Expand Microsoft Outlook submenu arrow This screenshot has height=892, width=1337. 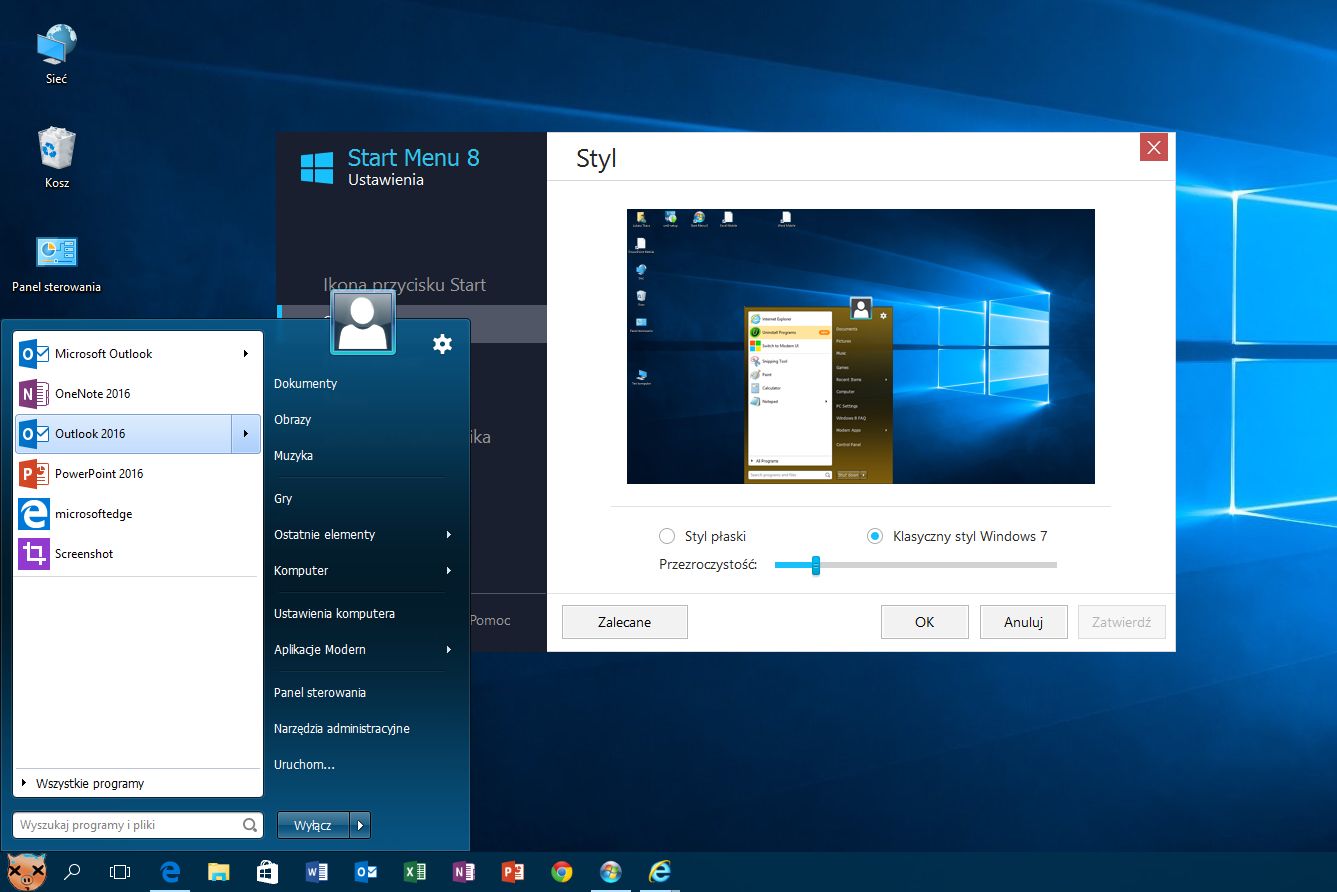pyautogui.click(x=246, y=353)
